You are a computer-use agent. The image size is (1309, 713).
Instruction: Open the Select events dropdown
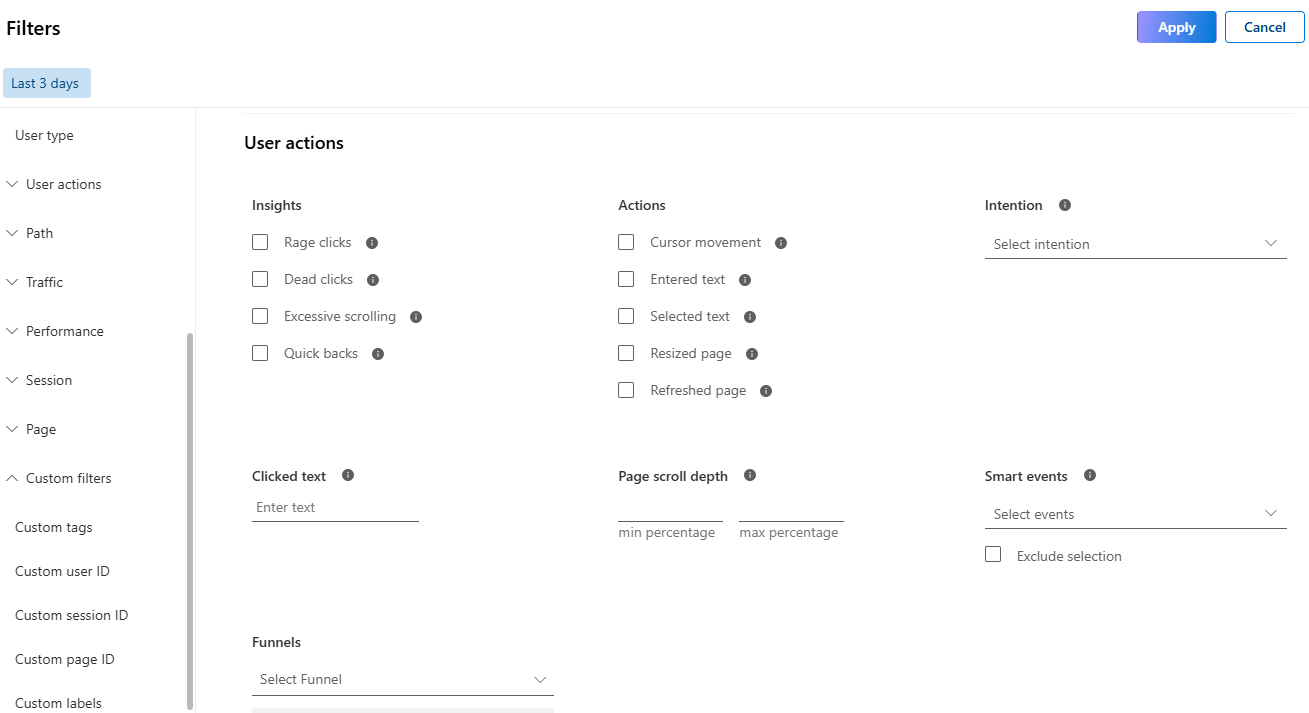pyautogui.click(x=1136, y=514)
